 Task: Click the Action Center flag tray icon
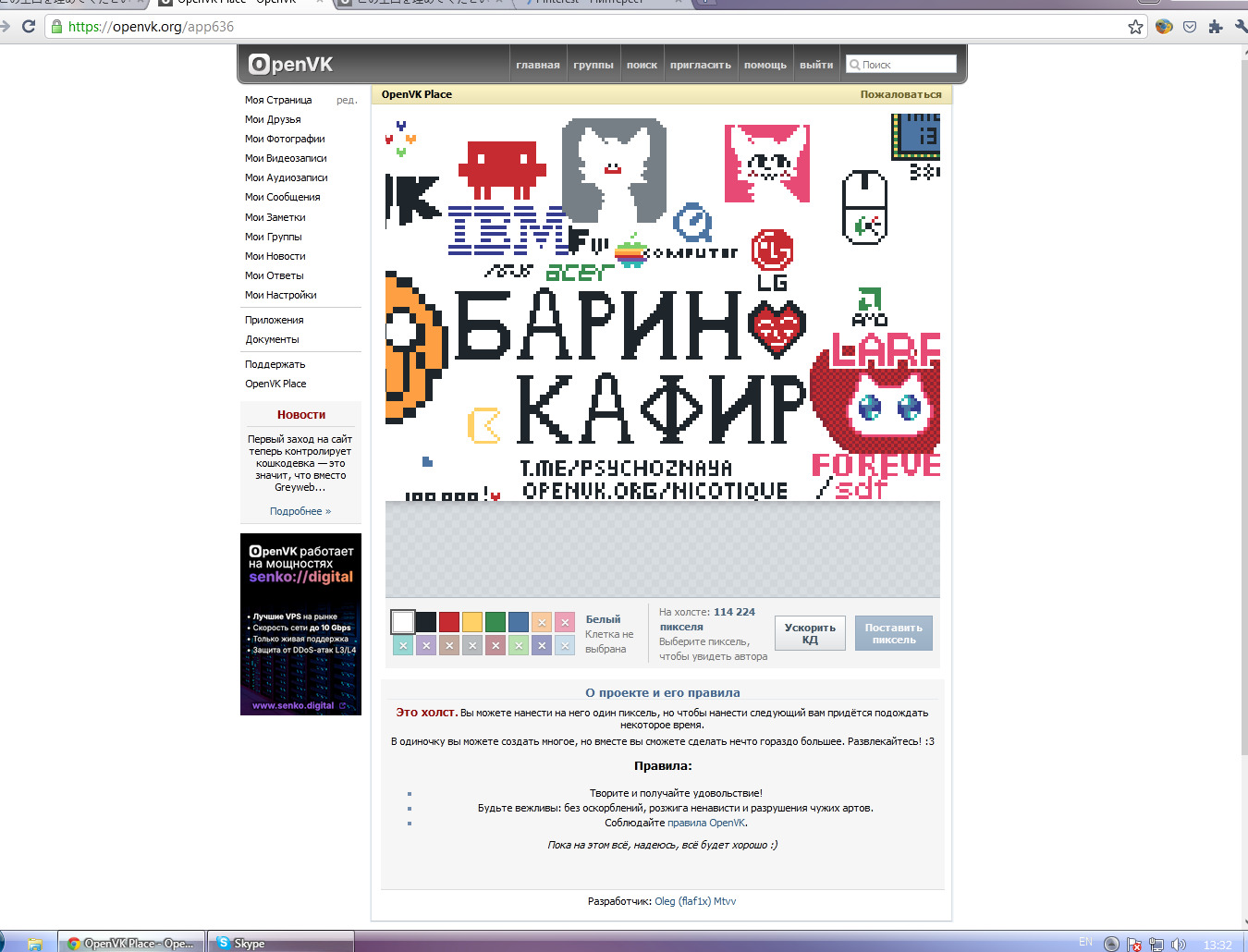[x=1134, y=944]
